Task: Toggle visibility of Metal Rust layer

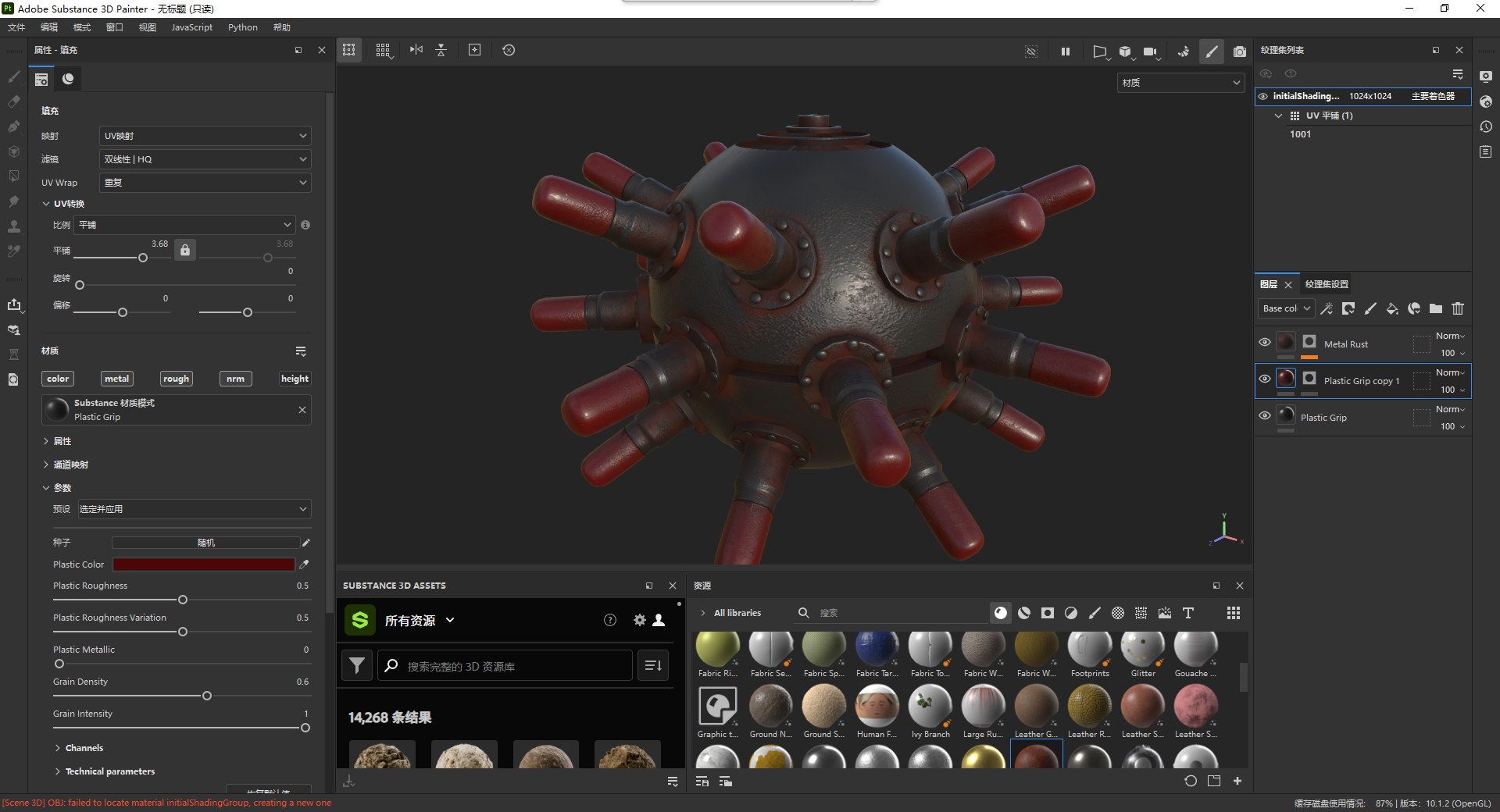Action: point(1265,342)
